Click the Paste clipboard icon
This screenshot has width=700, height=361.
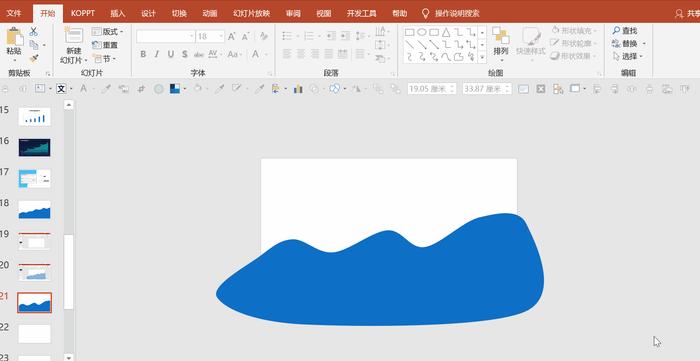(14, 37)
